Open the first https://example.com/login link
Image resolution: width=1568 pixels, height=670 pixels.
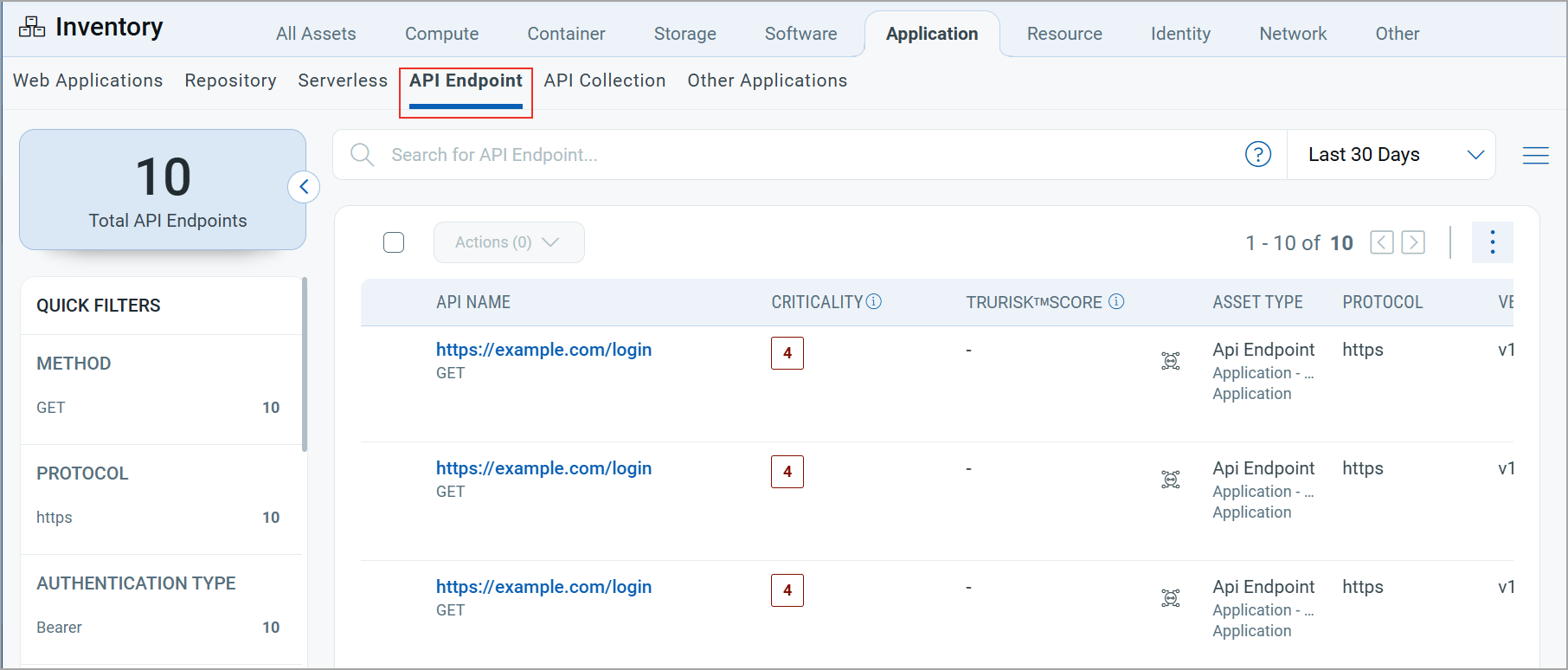[543, 350]
